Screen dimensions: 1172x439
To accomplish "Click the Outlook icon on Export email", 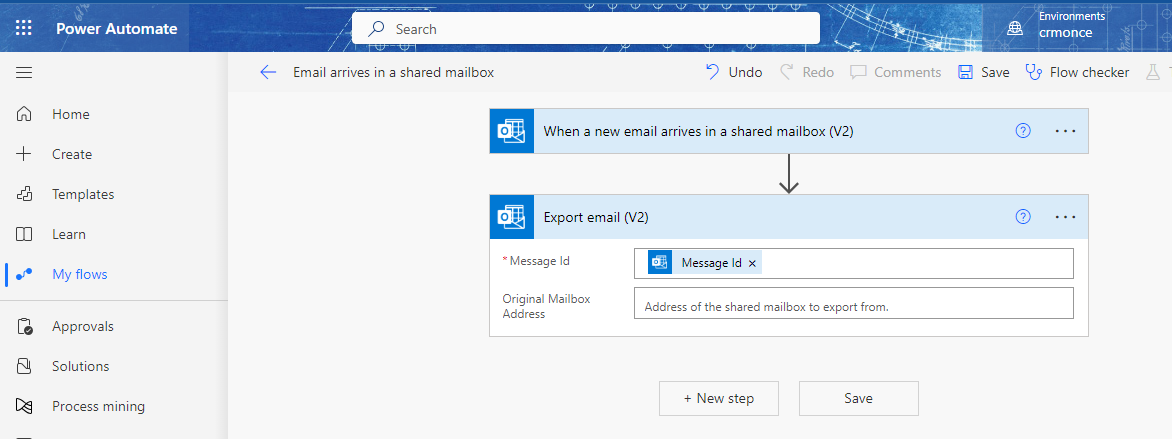I will click(x=512, y=217).
